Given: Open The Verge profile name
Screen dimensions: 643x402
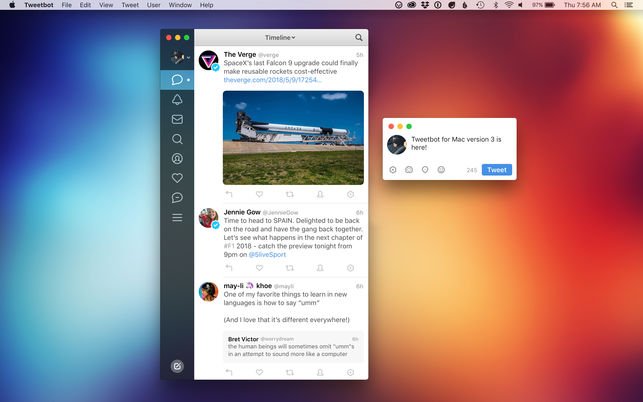Looking at the screenshot, I should click(x=240, y=55).
